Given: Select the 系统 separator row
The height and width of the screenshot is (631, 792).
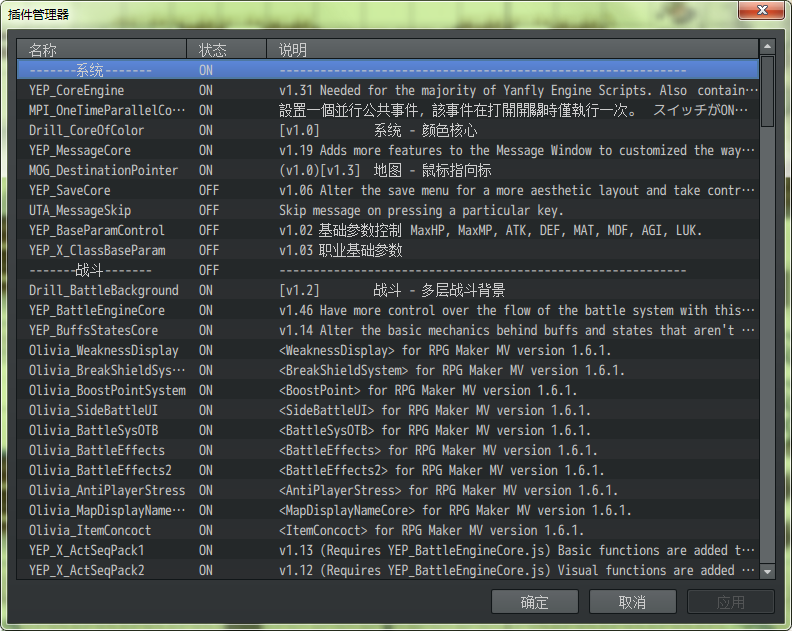Looking at the screenshot, I should coord(388,70).
